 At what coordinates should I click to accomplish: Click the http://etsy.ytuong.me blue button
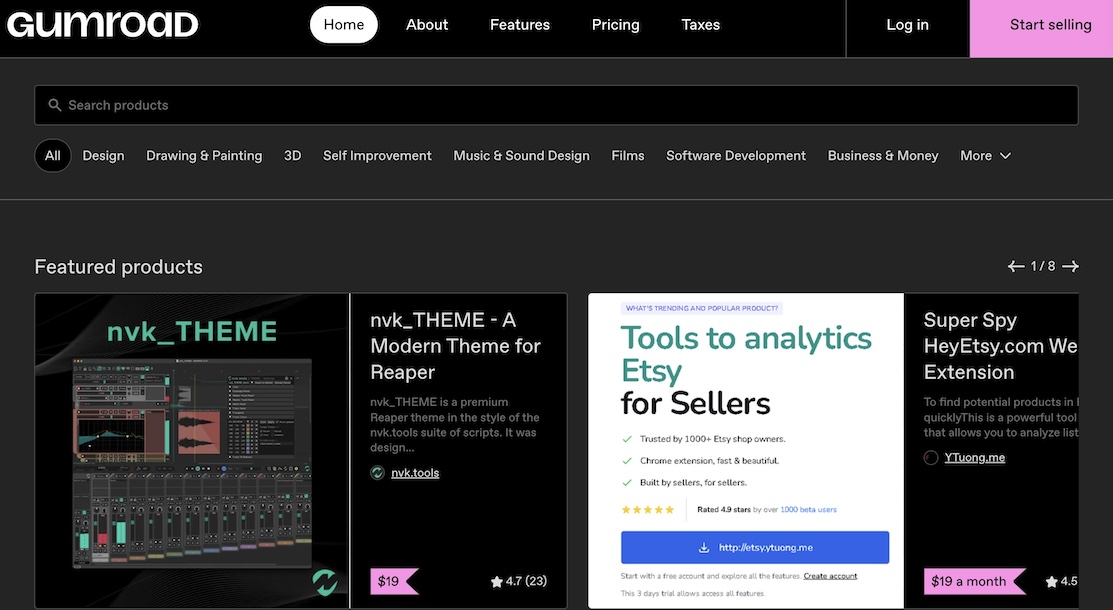coord(755,548)
